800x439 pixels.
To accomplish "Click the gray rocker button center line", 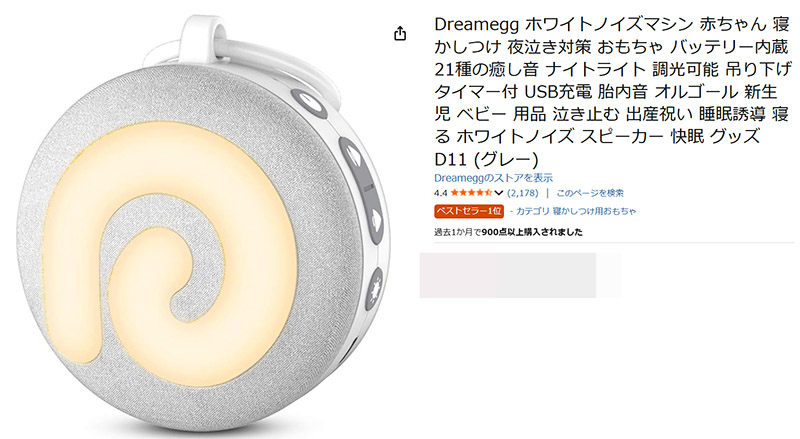I will coord(368,187).
